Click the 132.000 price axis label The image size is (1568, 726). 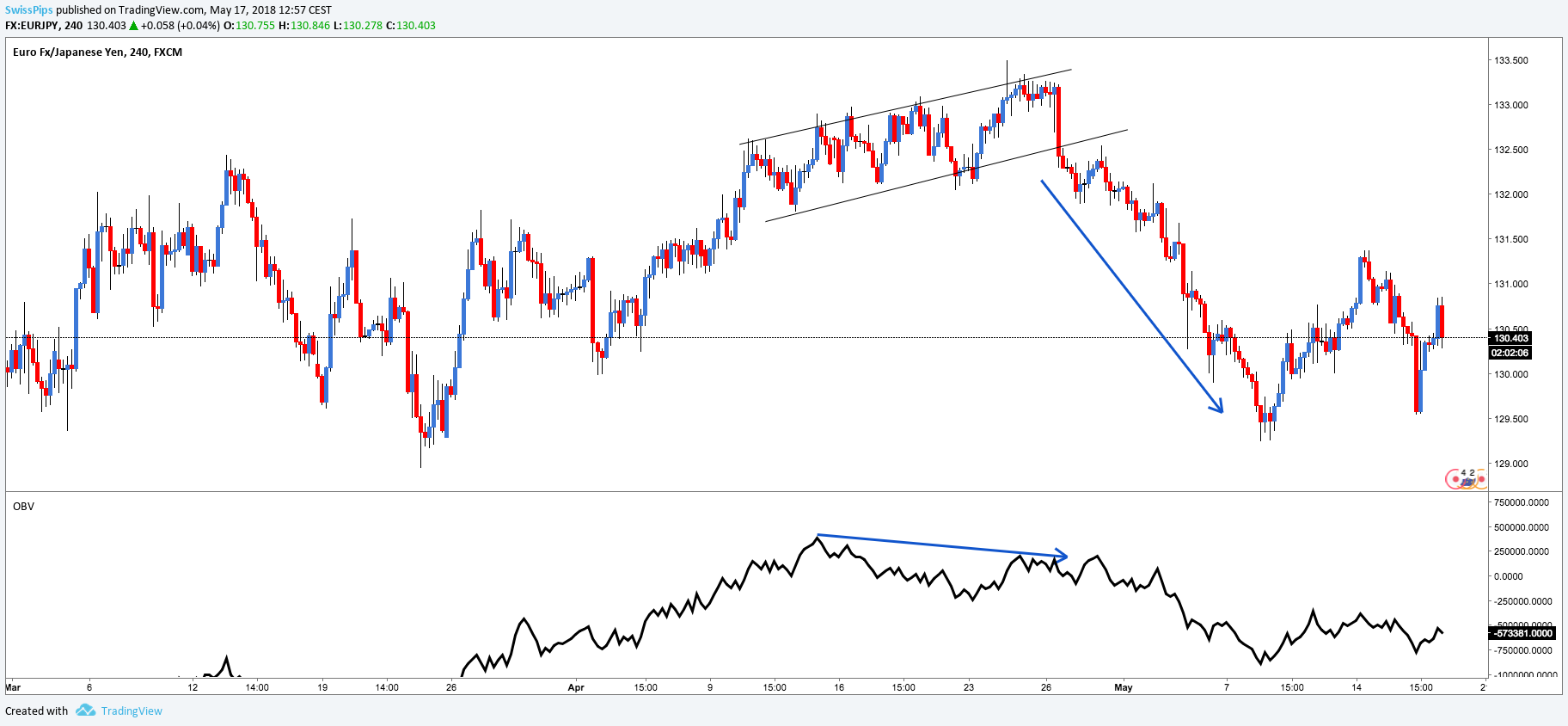coord(1510,194)
